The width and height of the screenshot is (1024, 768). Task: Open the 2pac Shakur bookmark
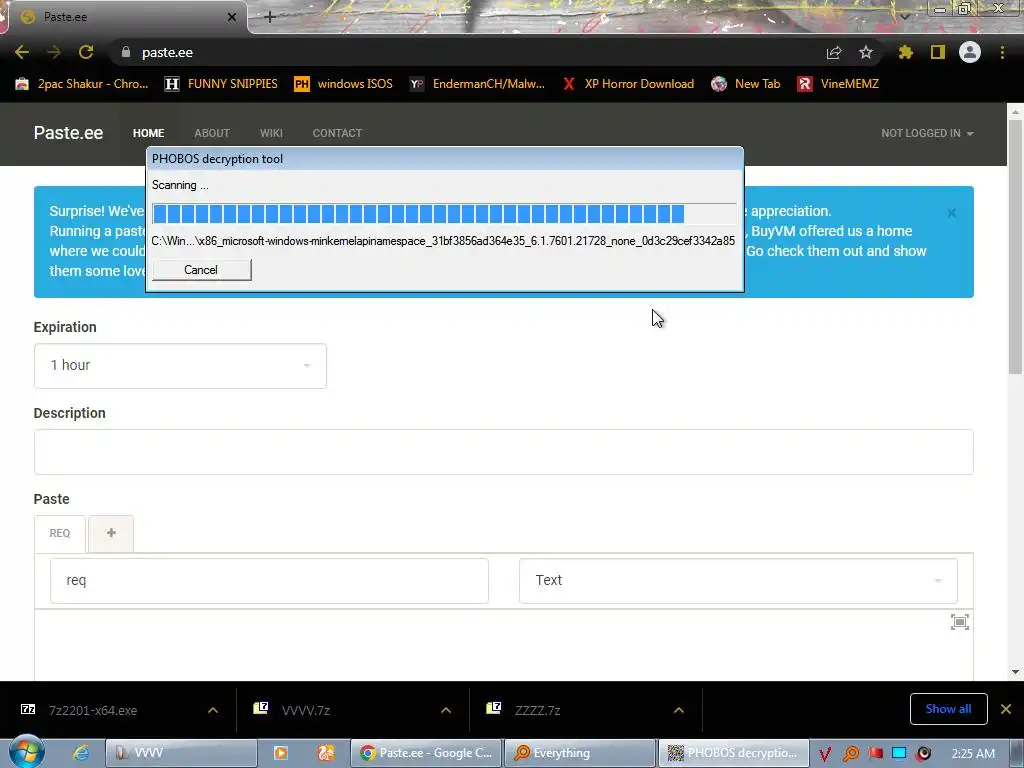[x=82, y=84]
